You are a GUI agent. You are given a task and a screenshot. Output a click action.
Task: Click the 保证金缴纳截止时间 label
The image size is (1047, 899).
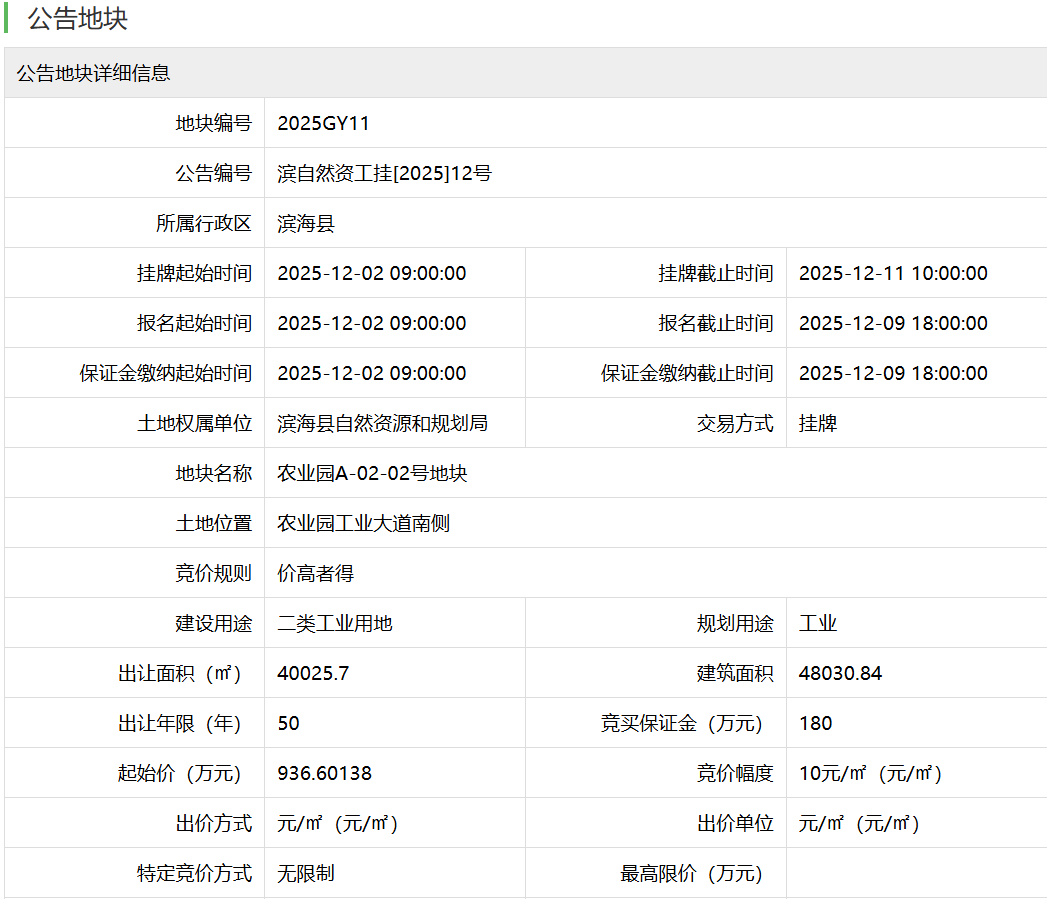pyautogui.click(x=686, y=373)
